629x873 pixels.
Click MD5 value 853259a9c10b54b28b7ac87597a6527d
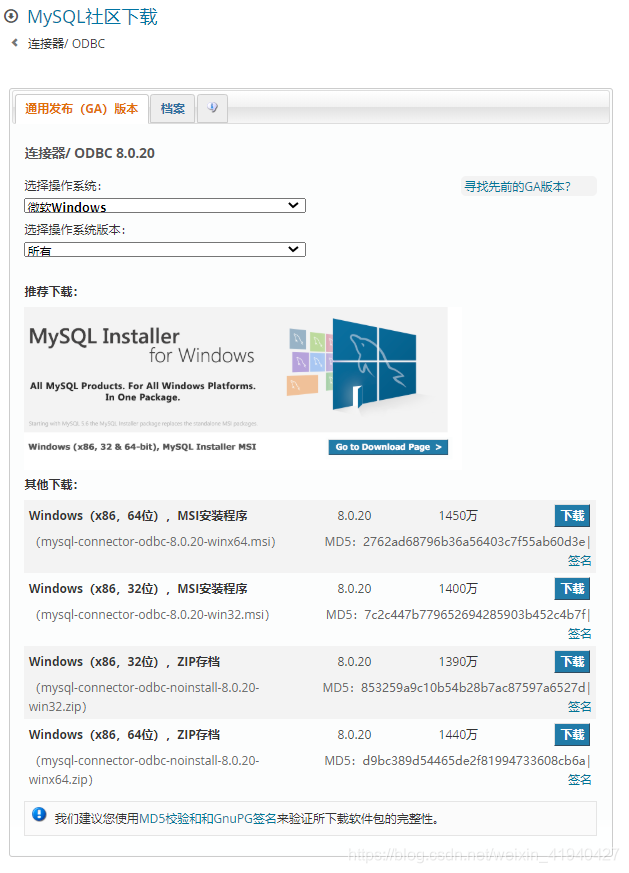click(473, 688)
